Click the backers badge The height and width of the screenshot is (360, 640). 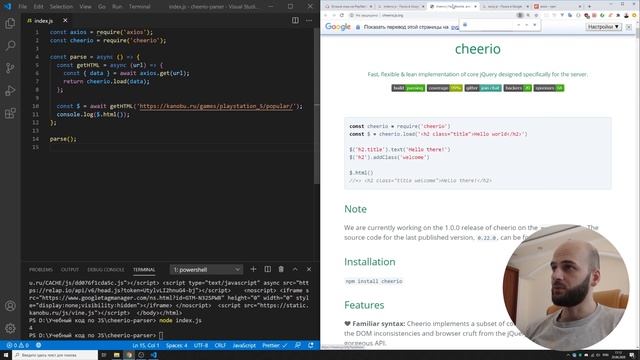click(x=518, y=88)
